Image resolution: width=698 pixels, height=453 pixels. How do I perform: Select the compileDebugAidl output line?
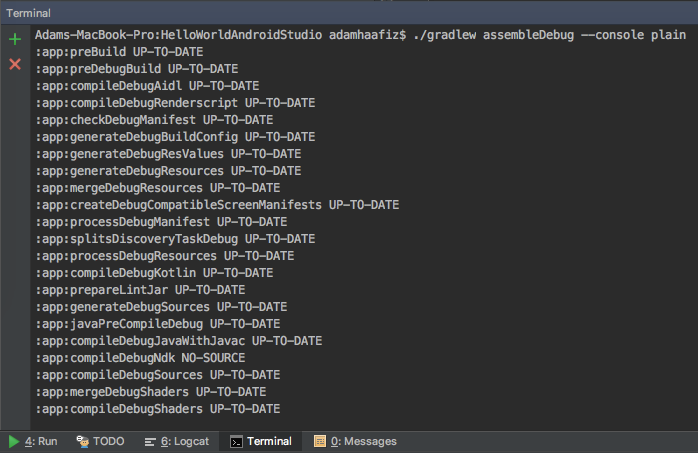147,86
